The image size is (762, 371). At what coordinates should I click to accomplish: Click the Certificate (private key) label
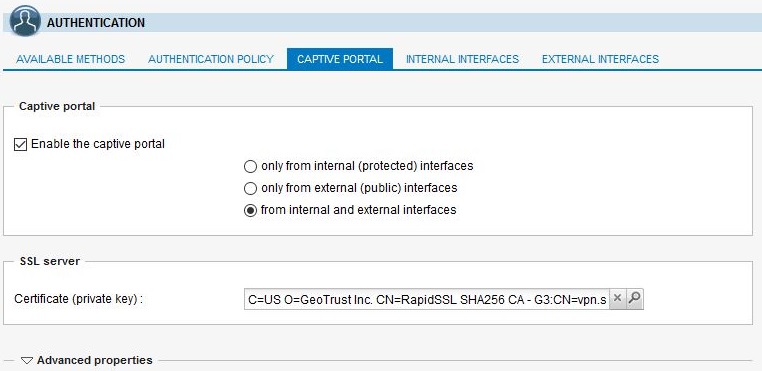coord(78,299)
